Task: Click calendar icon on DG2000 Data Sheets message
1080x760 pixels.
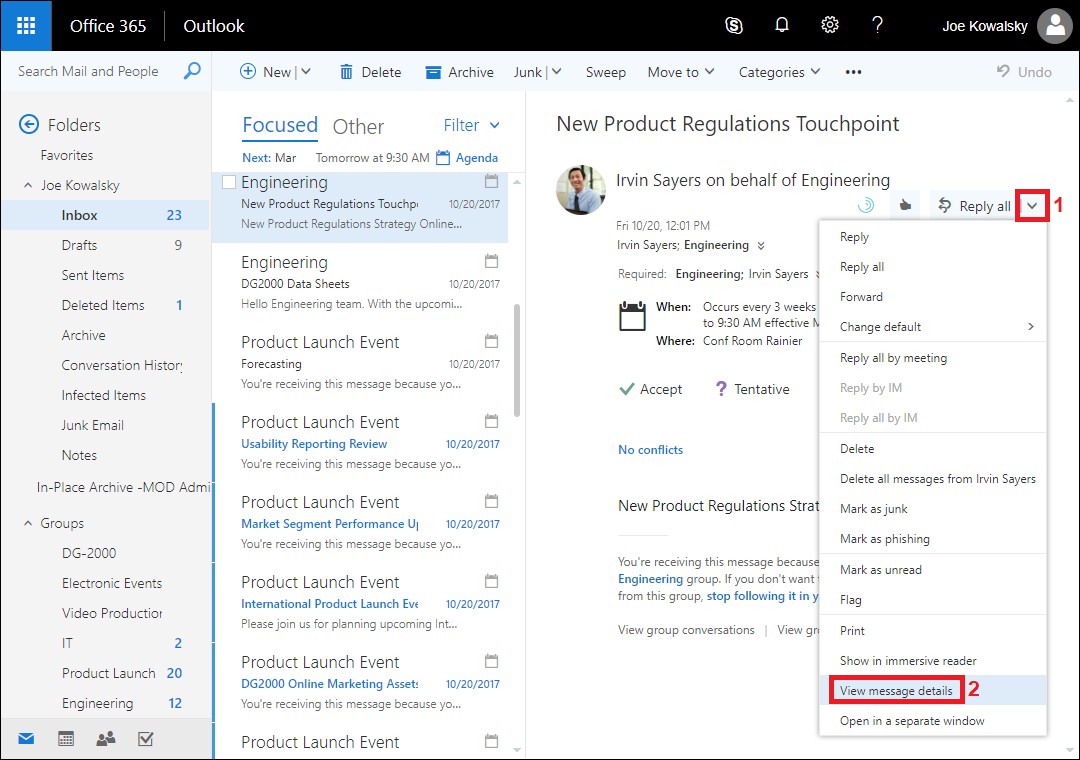Action: [x=491, y=261]
